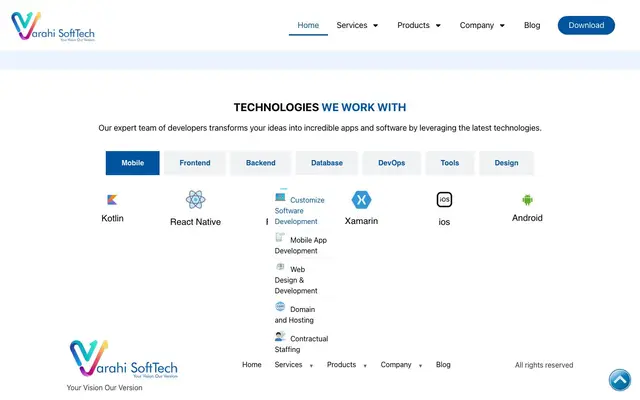Viewport: 640px width, 400px height.
Task: Open the Database tab
Action: point(327,163)
